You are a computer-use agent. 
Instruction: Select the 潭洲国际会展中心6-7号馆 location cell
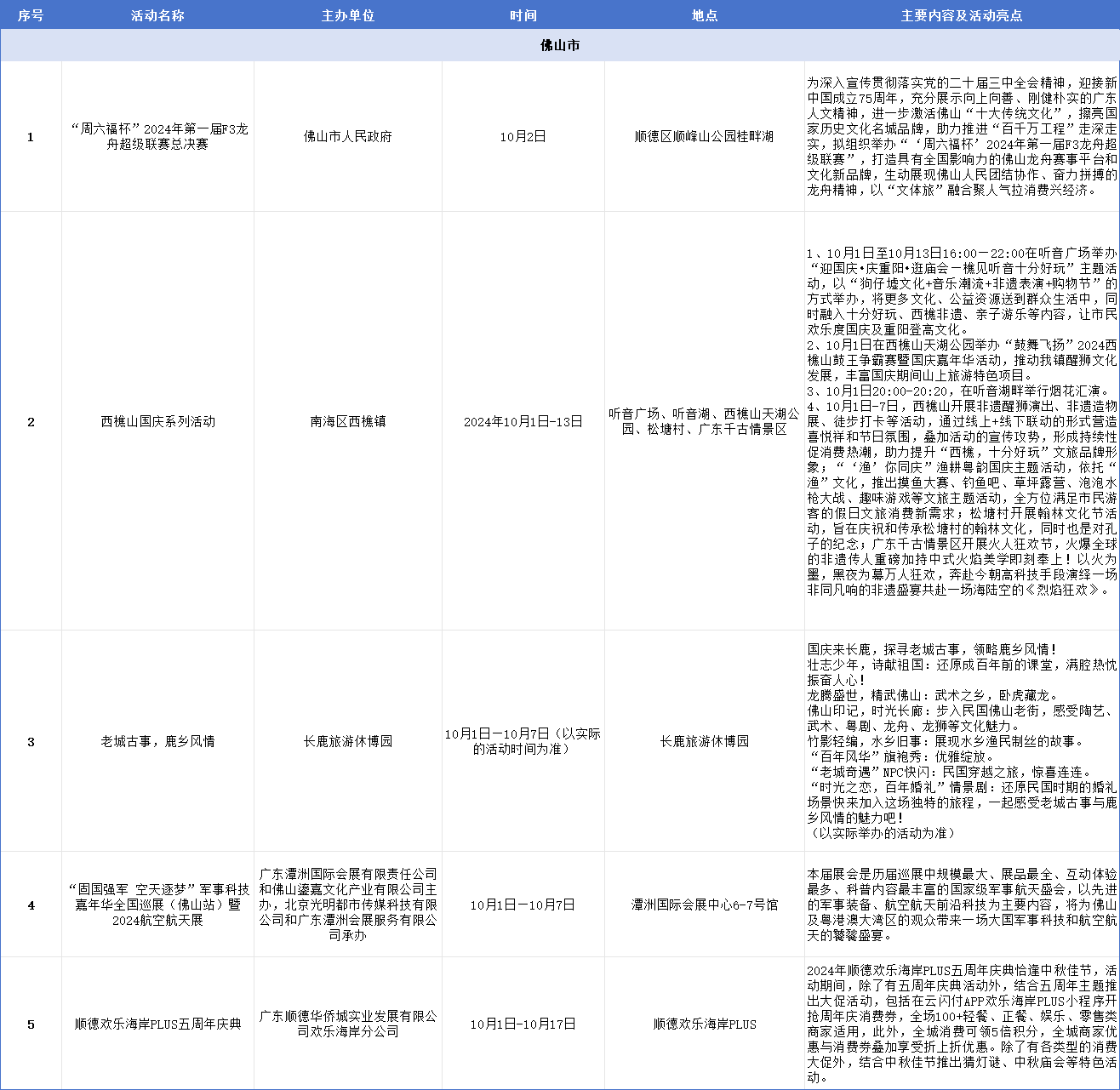[x=704, y=905]
